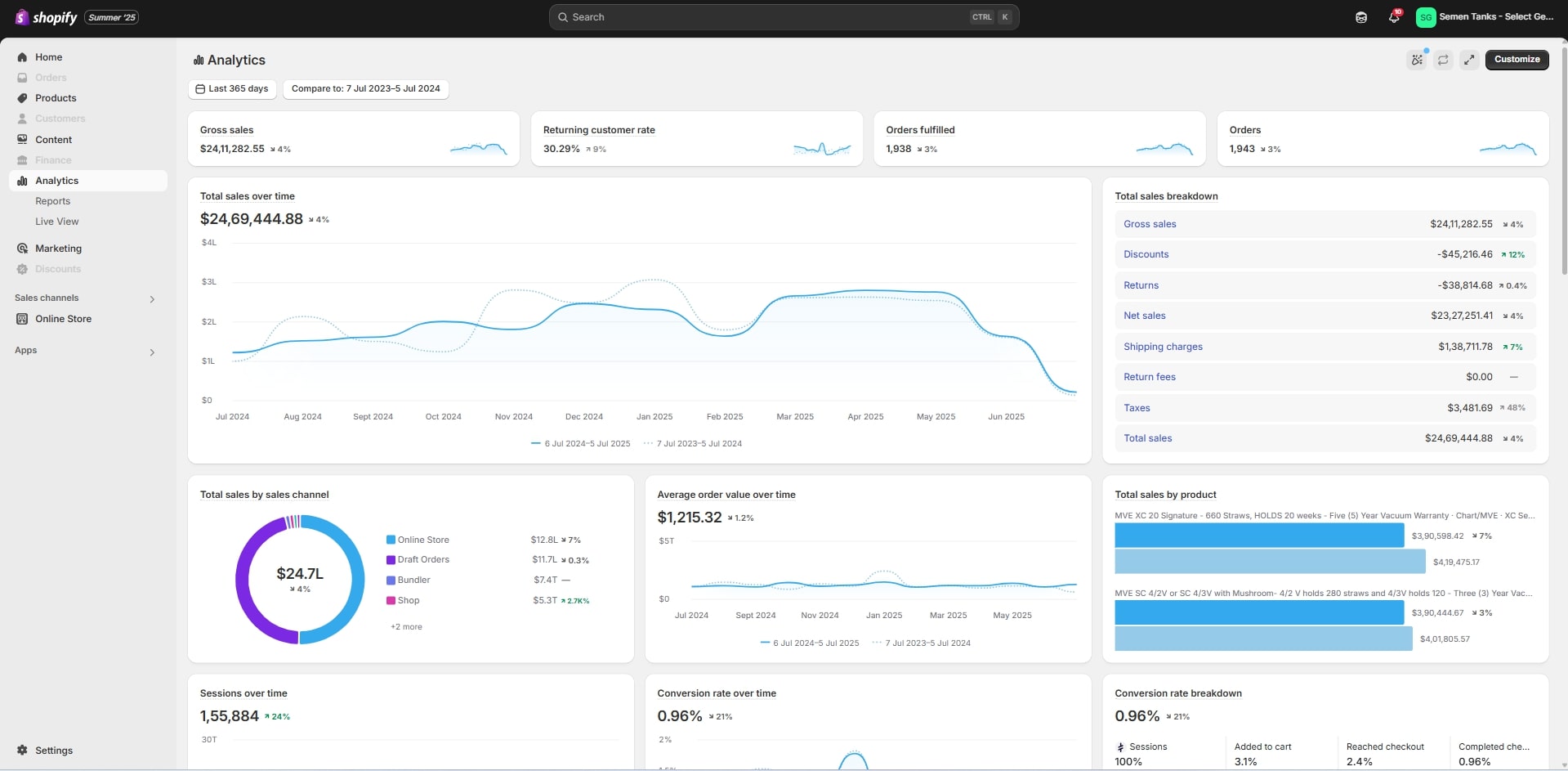This screenshot has width=1568, height=771.
Task: Click the donut chart $24.7L total
Action: [x=300, y=574]
